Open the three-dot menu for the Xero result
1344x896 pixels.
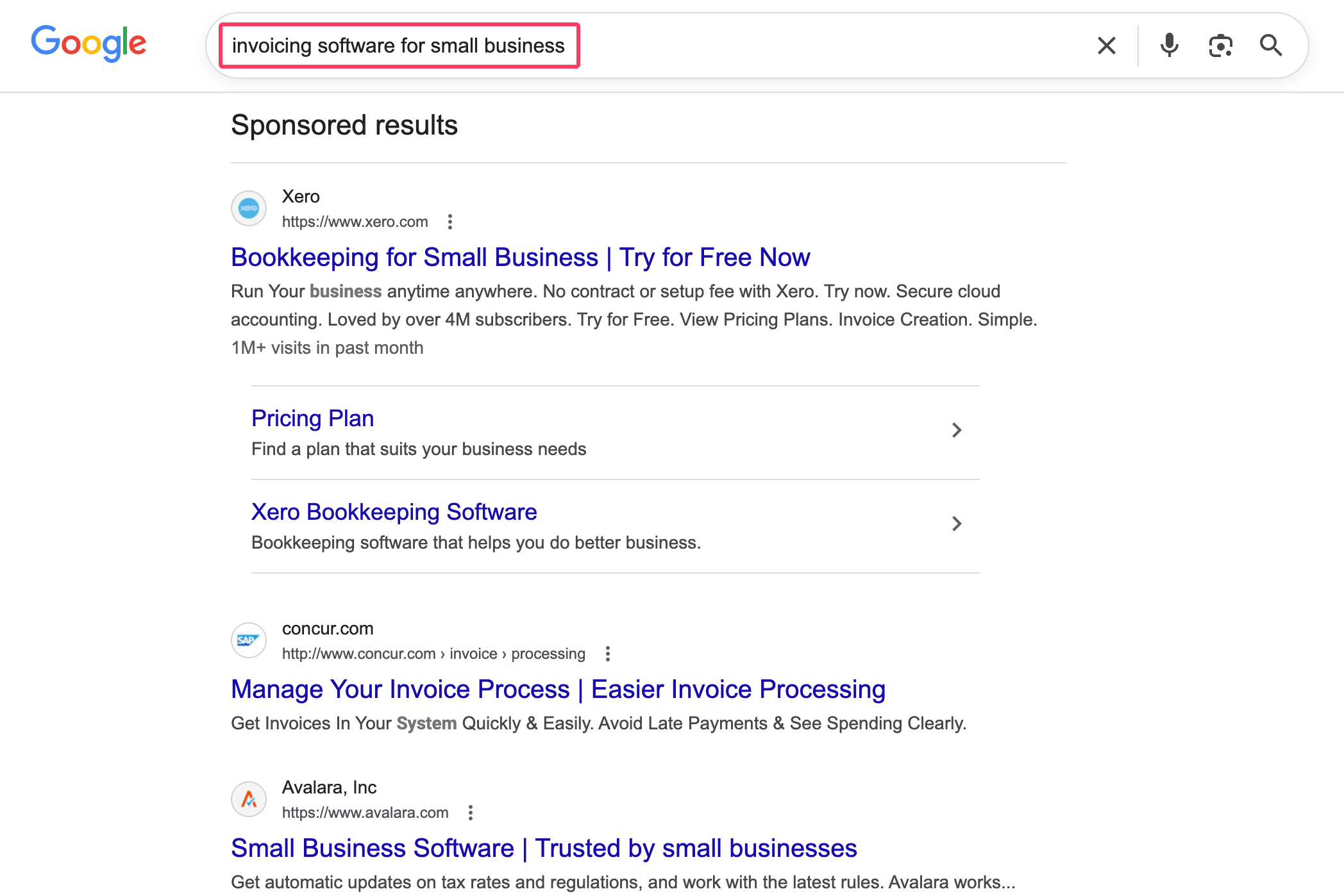[450, 222]
